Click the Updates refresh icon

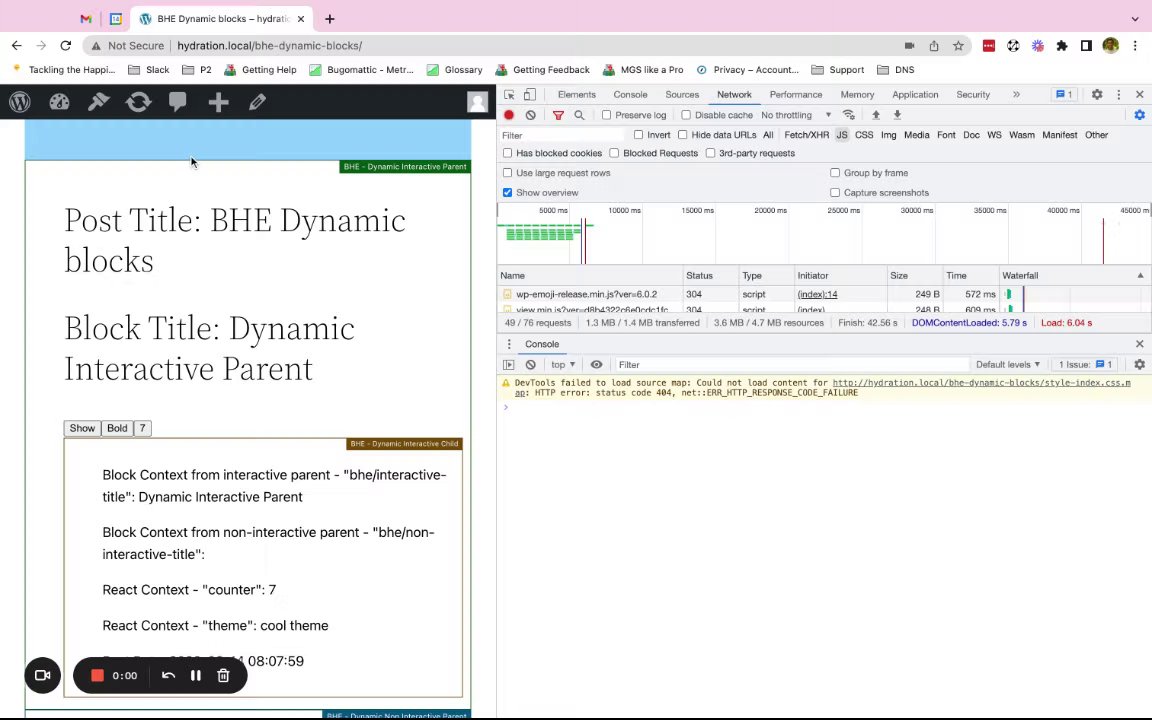tap(138, 102)
